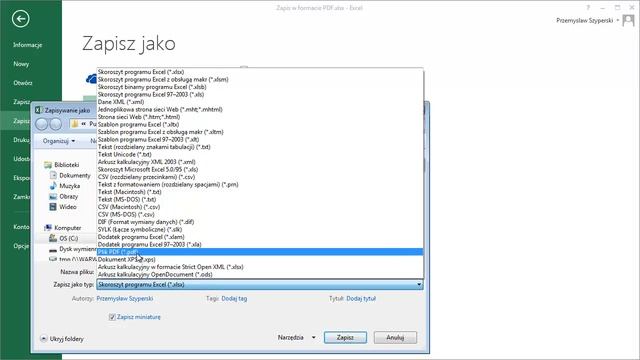This screenshot has height=360, width=640.
Task: Choose Dodatek programu Excel 97-2003 (*.xla)
Action: tap(260, 244)
